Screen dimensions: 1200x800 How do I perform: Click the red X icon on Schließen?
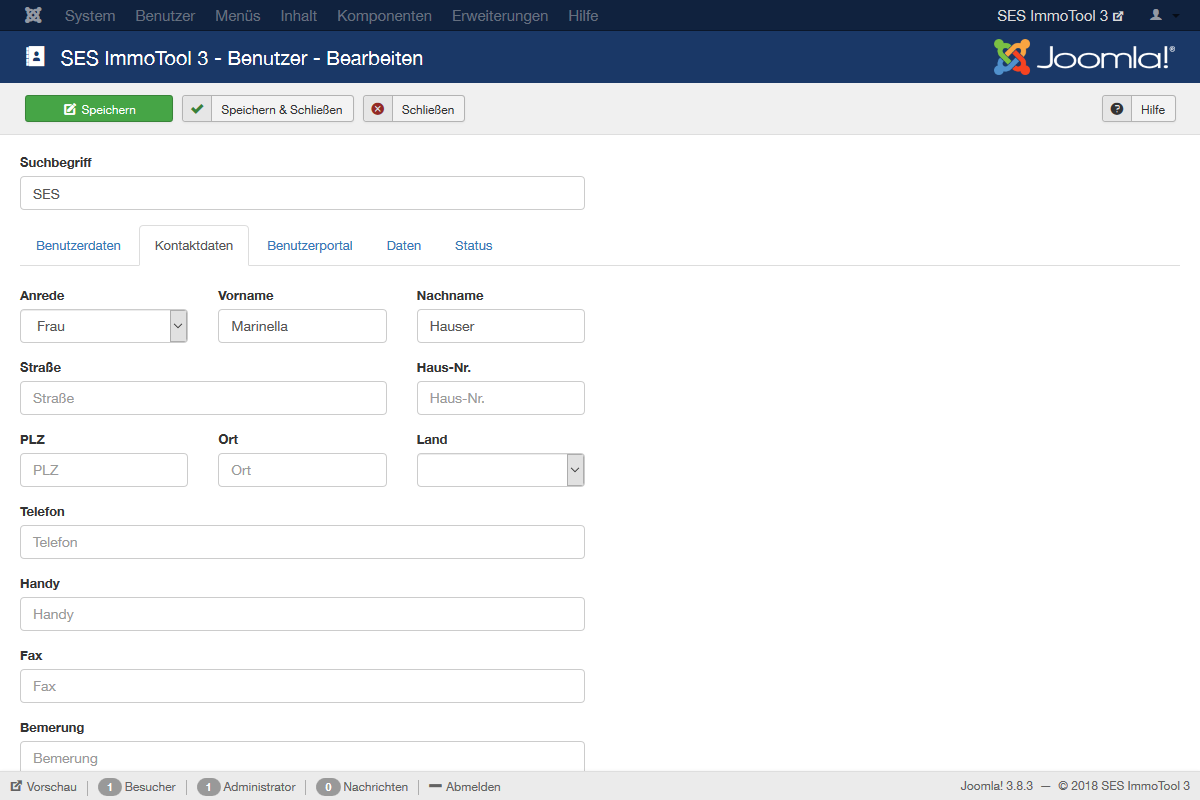click(378, 109)
